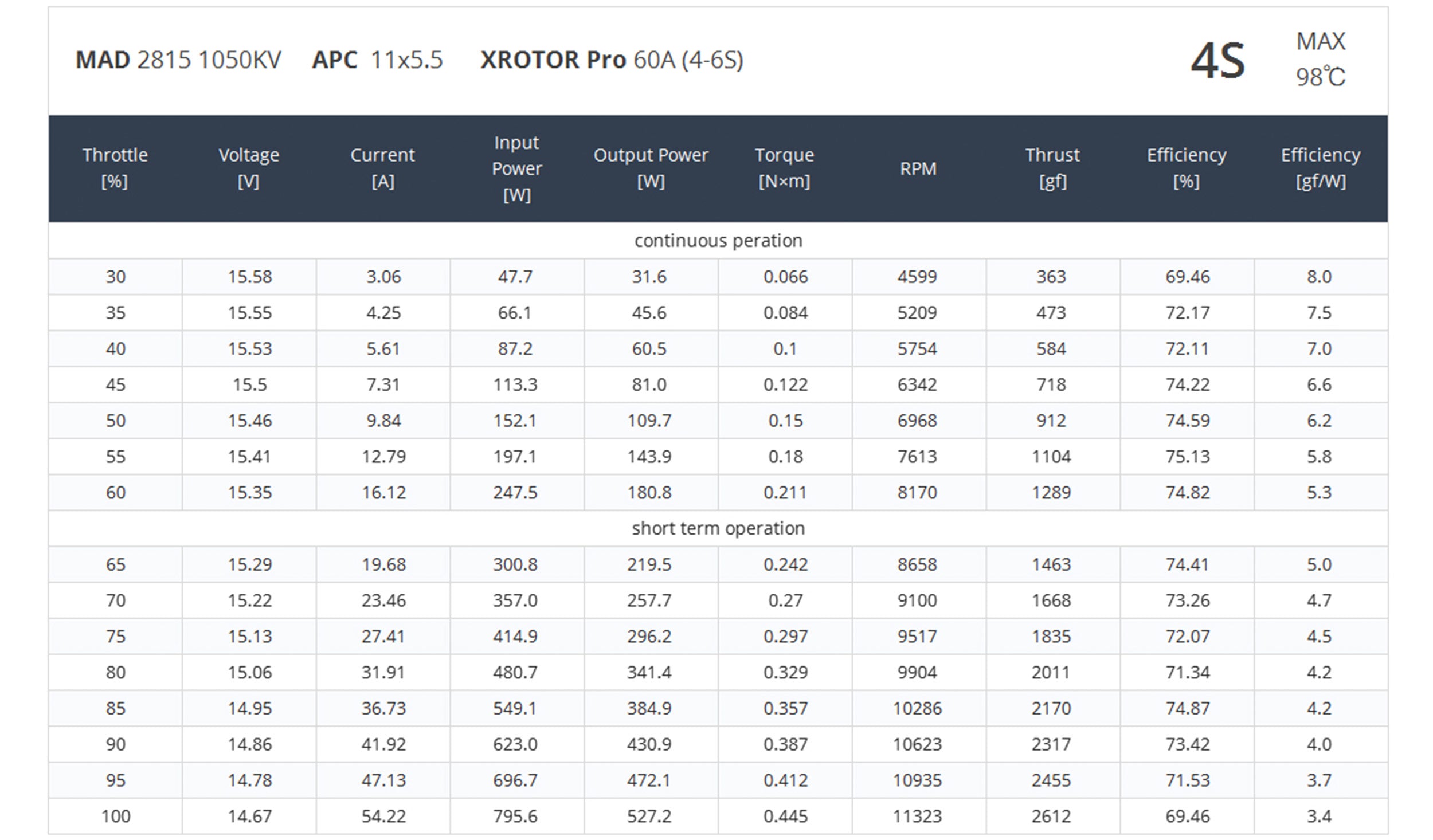Click the Thrust [gf] column header

click(x=1052, y=168)
